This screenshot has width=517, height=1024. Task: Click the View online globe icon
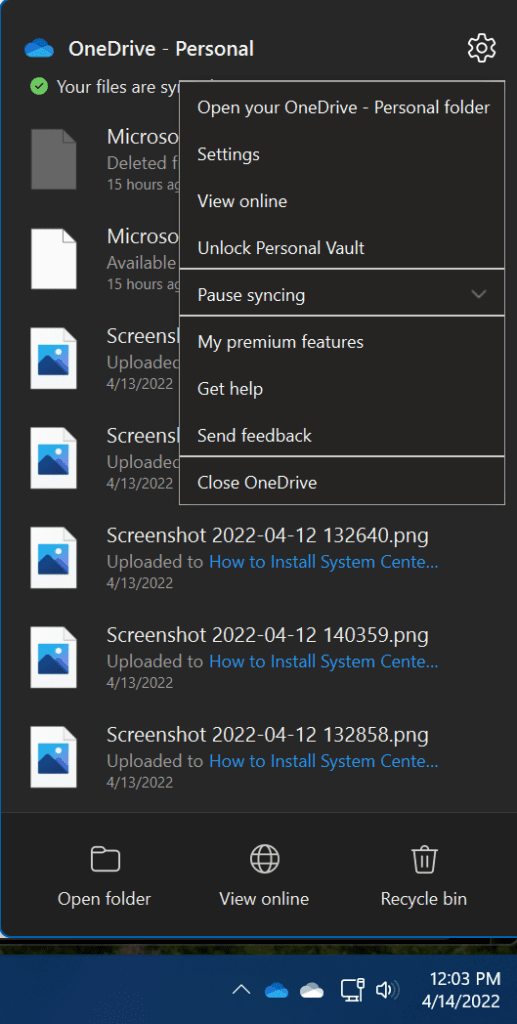coord(264,859)
